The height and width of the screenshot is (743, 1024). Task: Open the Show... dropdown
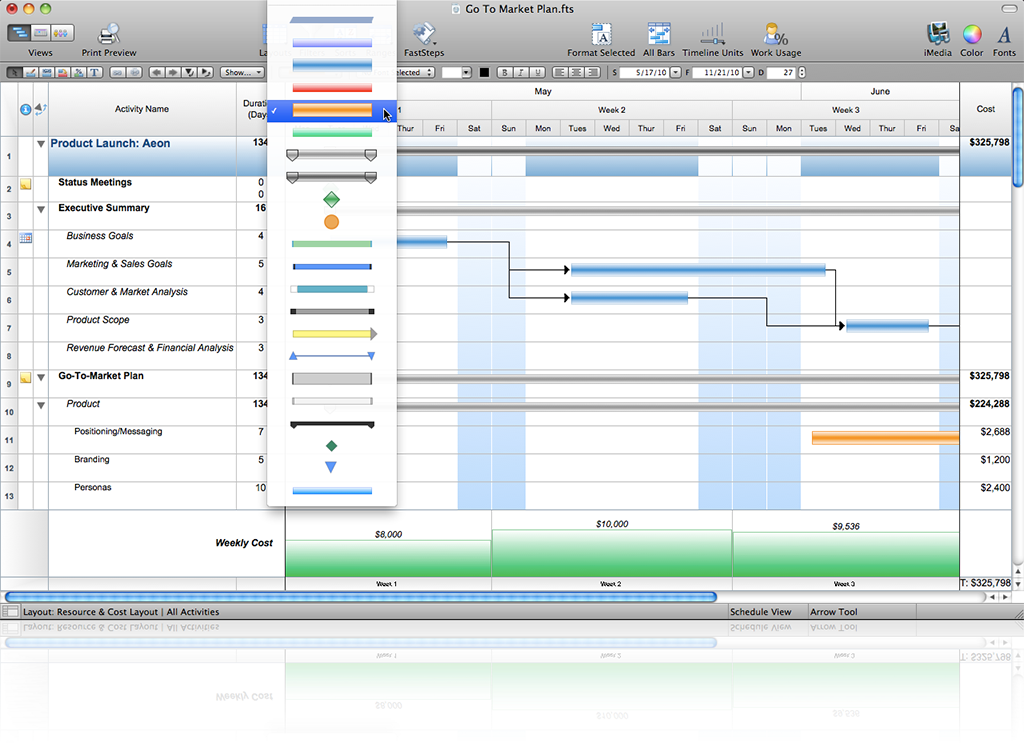[242, 72]
